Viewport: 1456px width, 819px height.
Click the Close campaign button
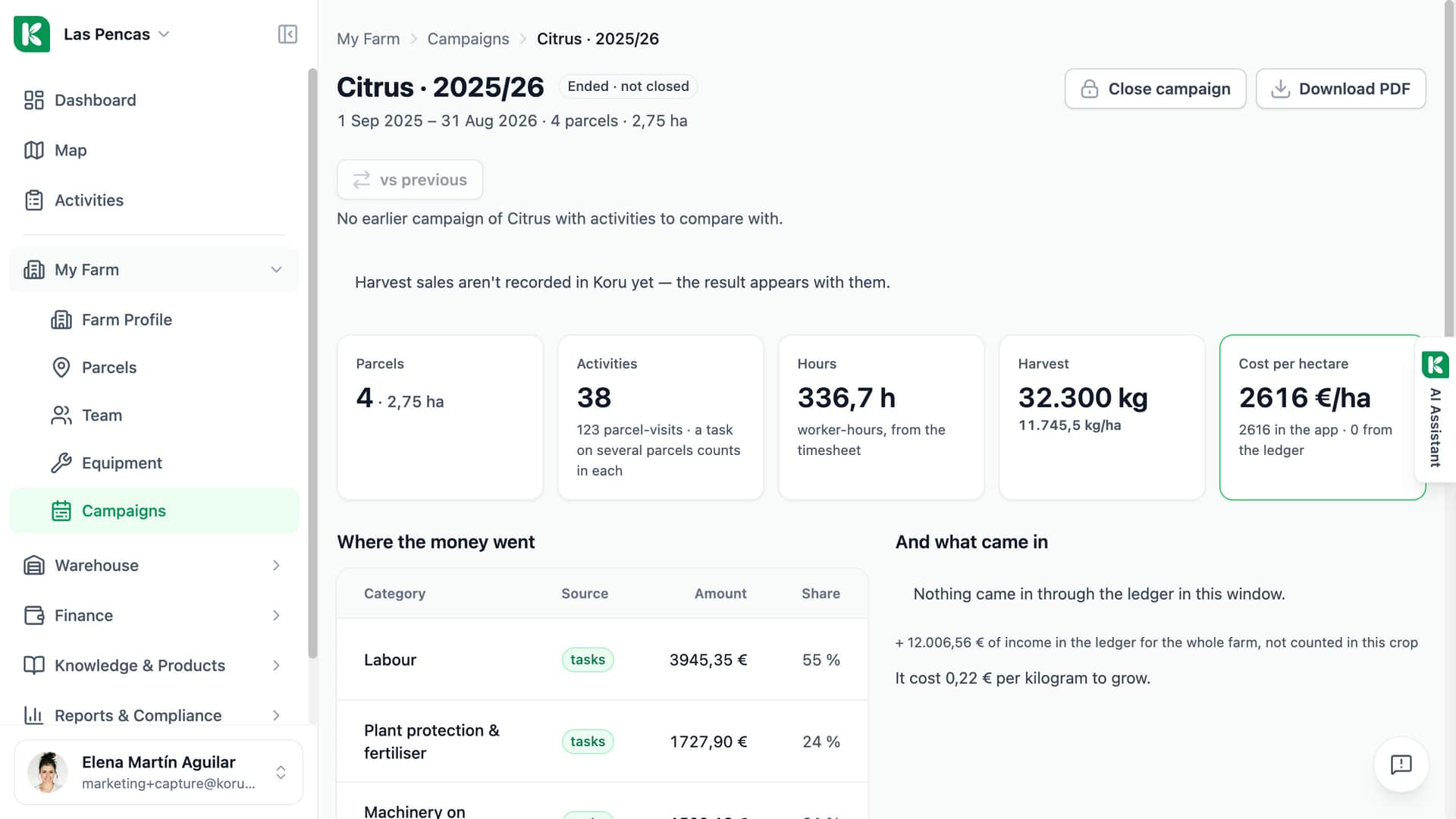(x=1155, y=89)
